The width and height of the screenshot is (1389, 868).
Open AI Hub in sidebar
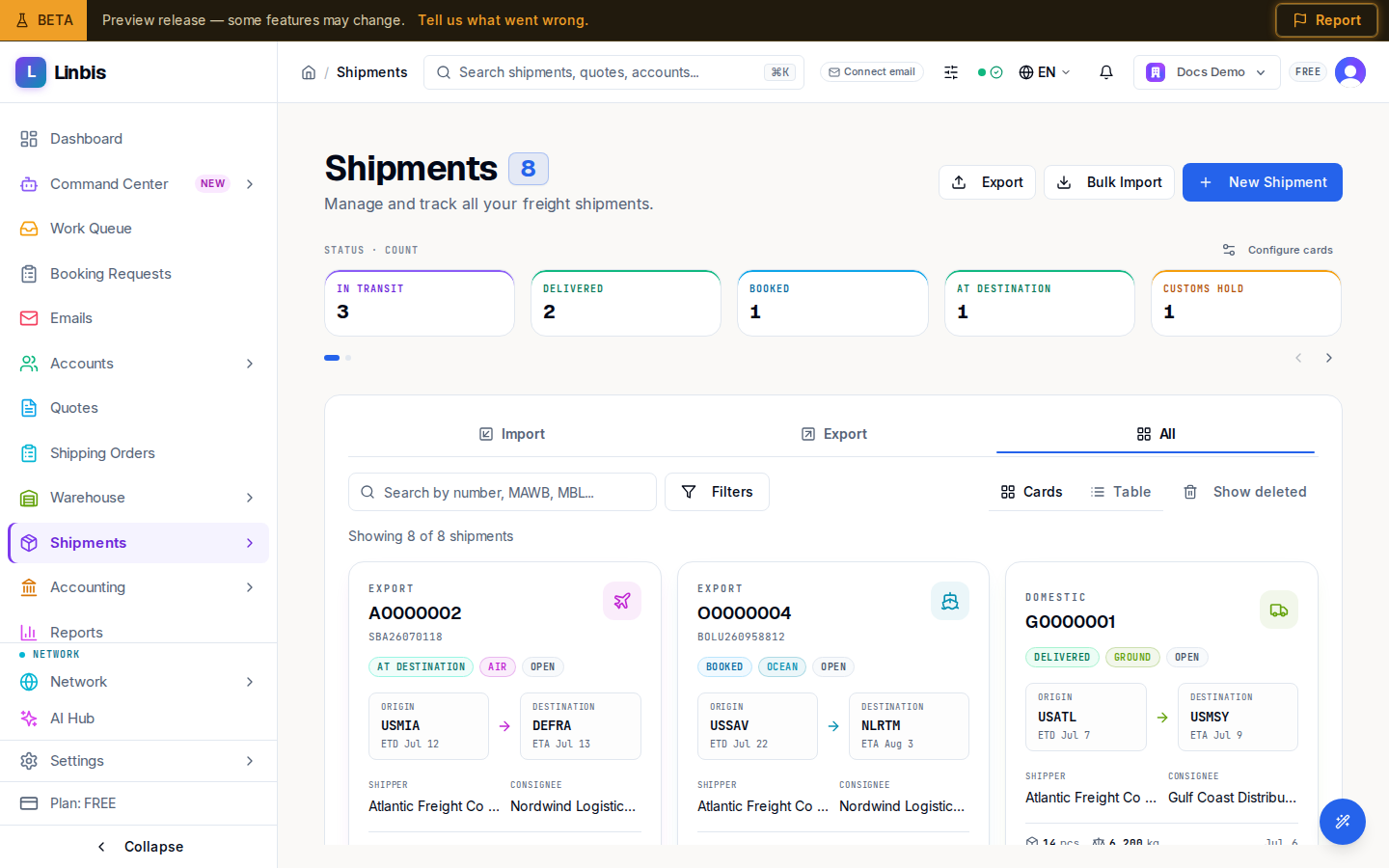coord(138,719)
